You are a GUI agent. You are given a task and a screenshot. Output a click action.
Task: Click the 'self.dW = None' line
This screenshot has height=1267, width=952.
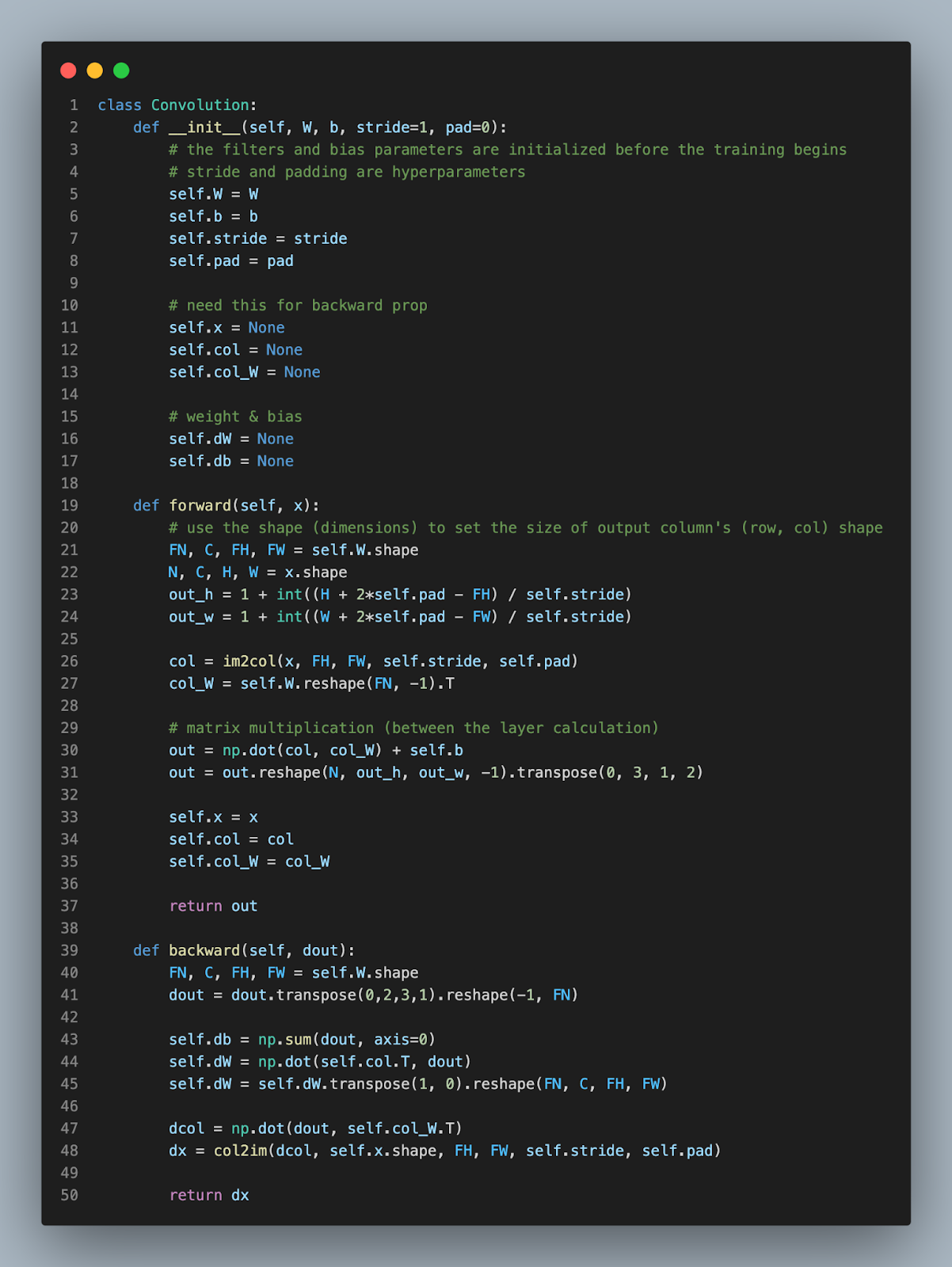(231, 439)
